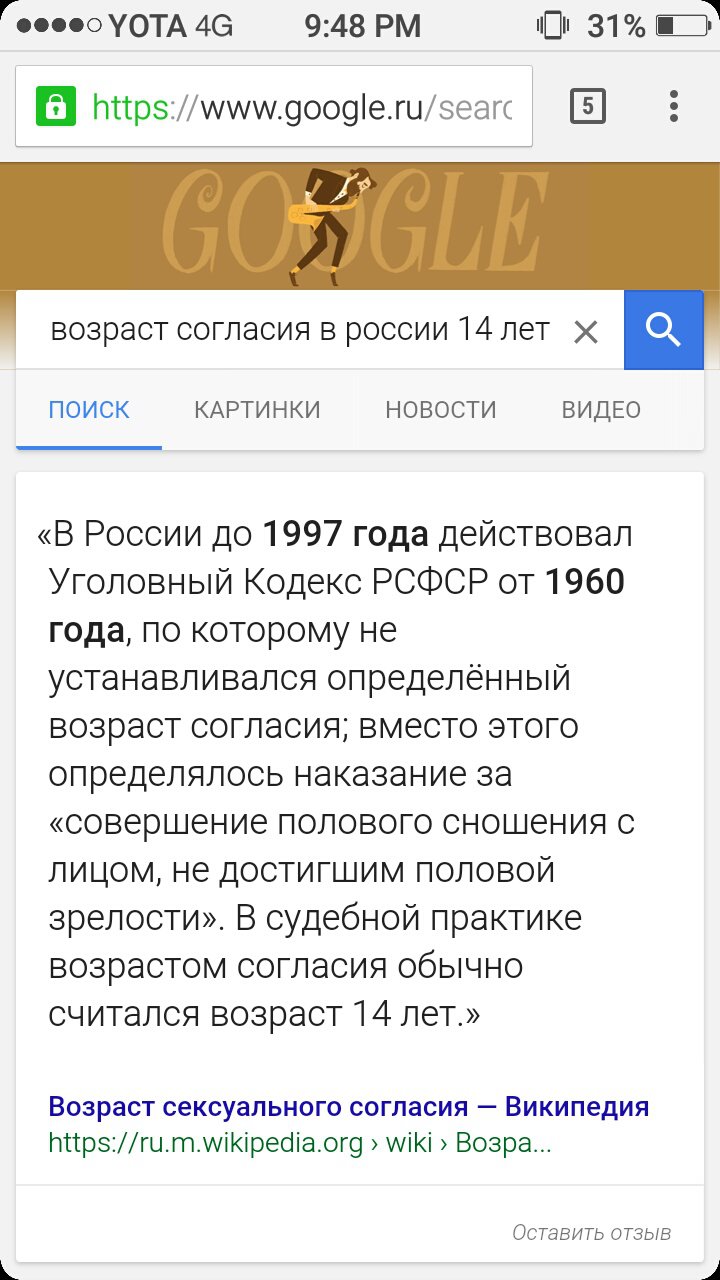Image resolution: width=720 pixels, height=1280 pixels.
Task: Open the НОВОСТИ tab
Action: pos(441,410)
